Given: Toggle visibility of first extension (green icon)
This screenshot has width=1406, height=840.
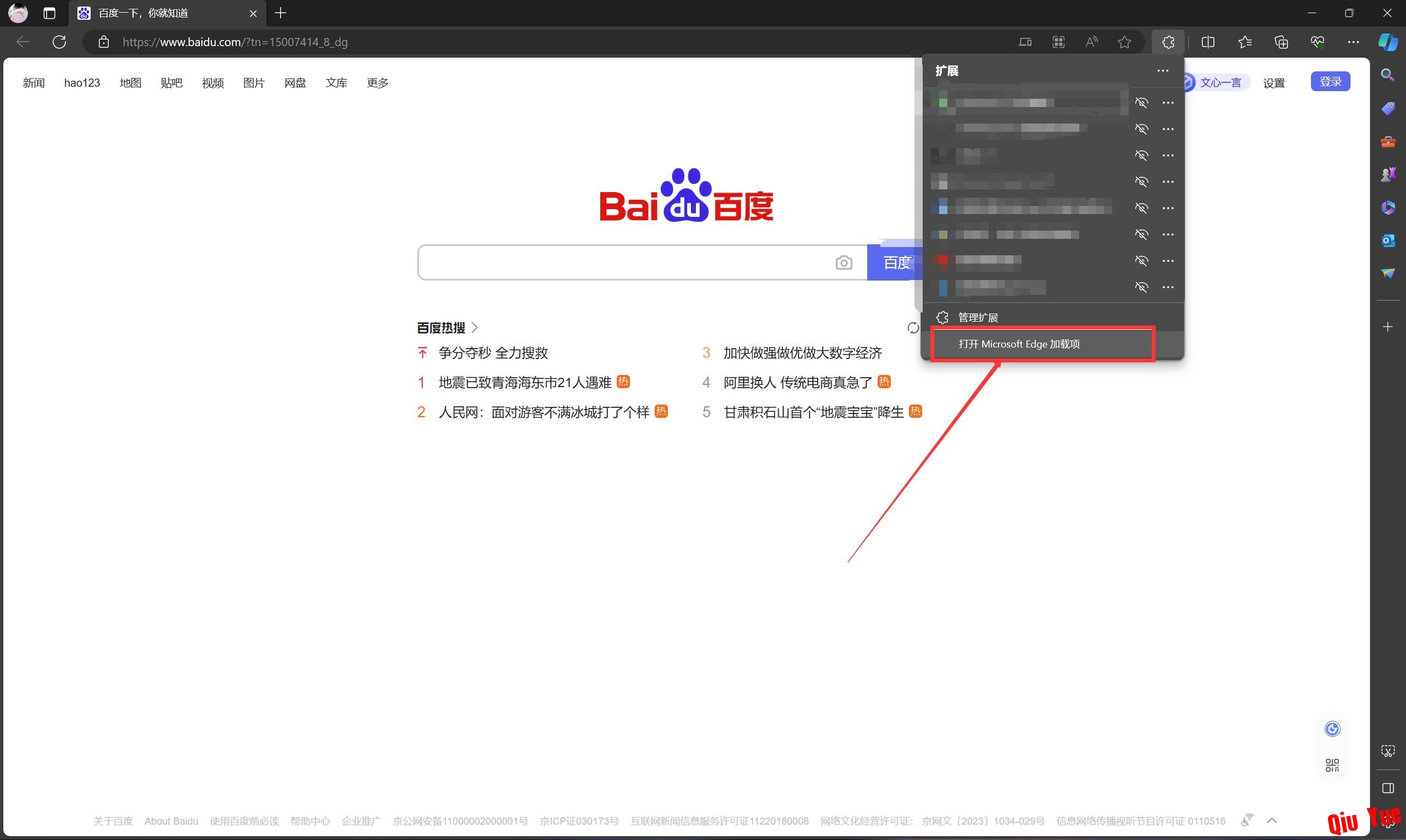Looking at the screenshot, I should (1142, 103).
